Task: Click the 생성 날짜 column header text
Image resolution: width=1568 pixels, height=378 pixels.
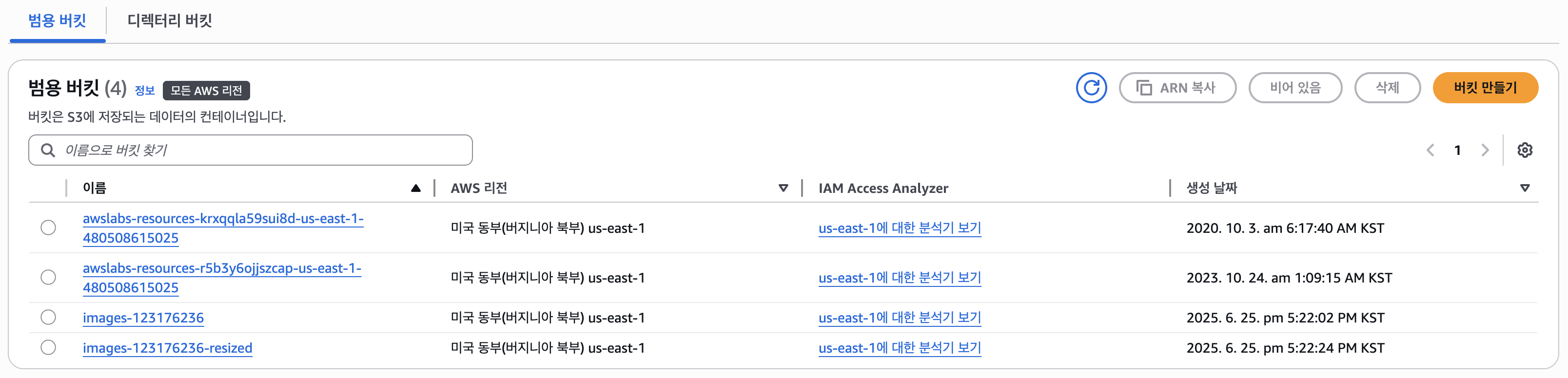Action: (1211, 189)
